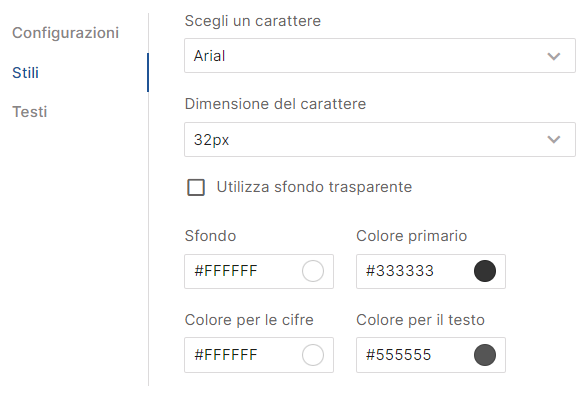Screen dimensions: 585x393
Task: Click the Dimensione del carattere label
Action: pyautogui.click(x=275, y=104)
